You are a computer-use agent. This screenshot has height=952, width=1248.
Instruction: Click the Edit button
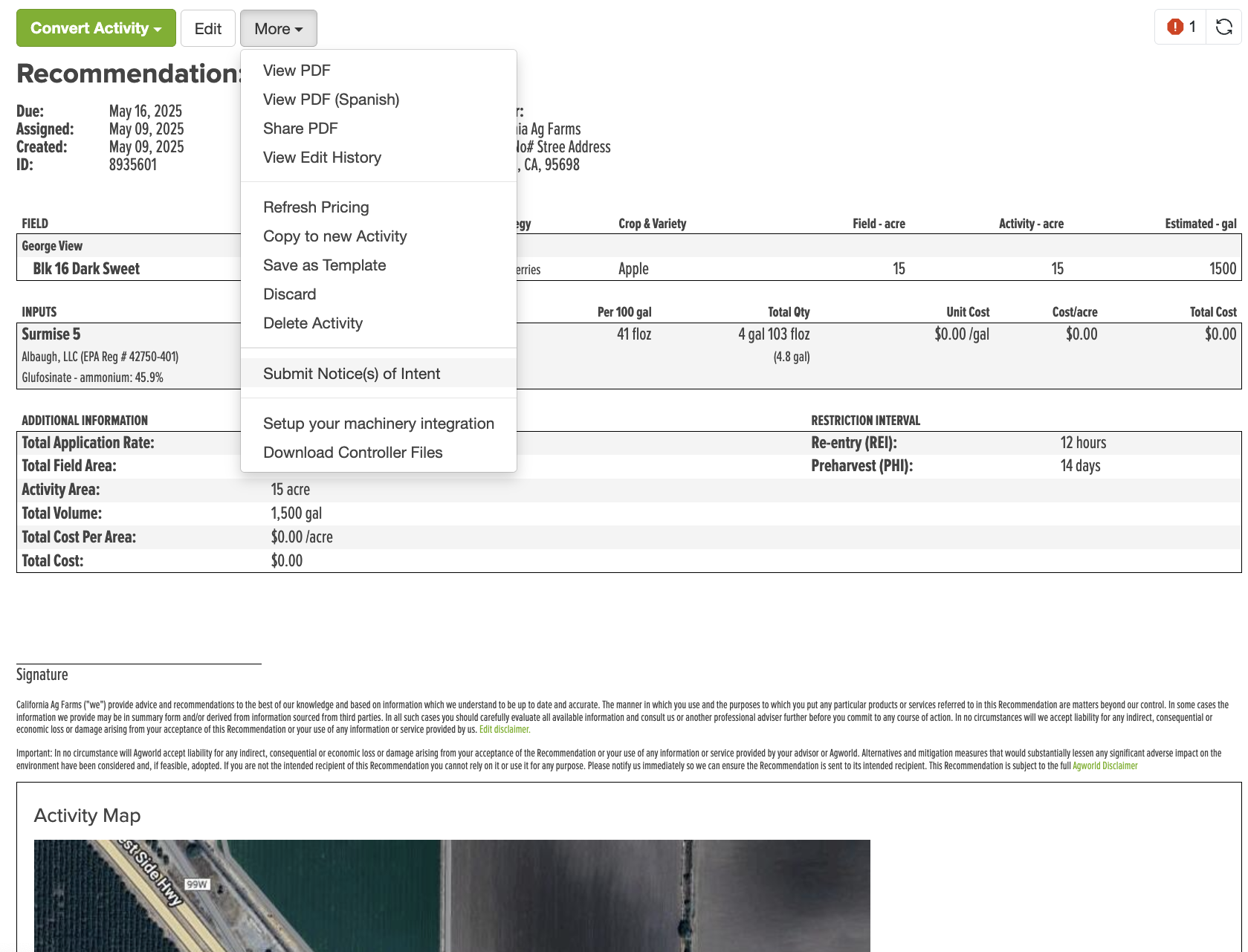pos(208,28)
